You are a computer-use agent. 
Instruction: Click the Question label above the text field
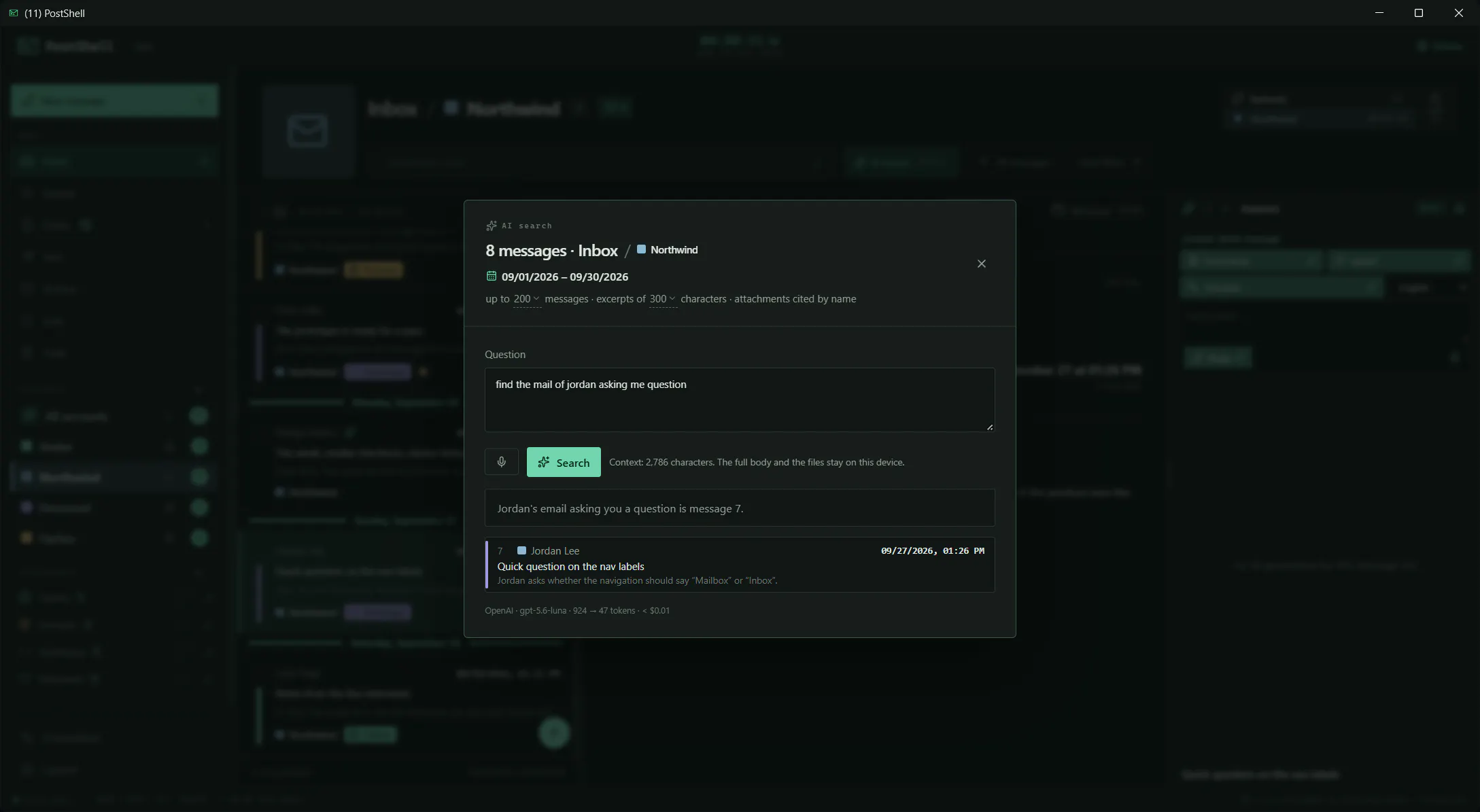(505, 355)
